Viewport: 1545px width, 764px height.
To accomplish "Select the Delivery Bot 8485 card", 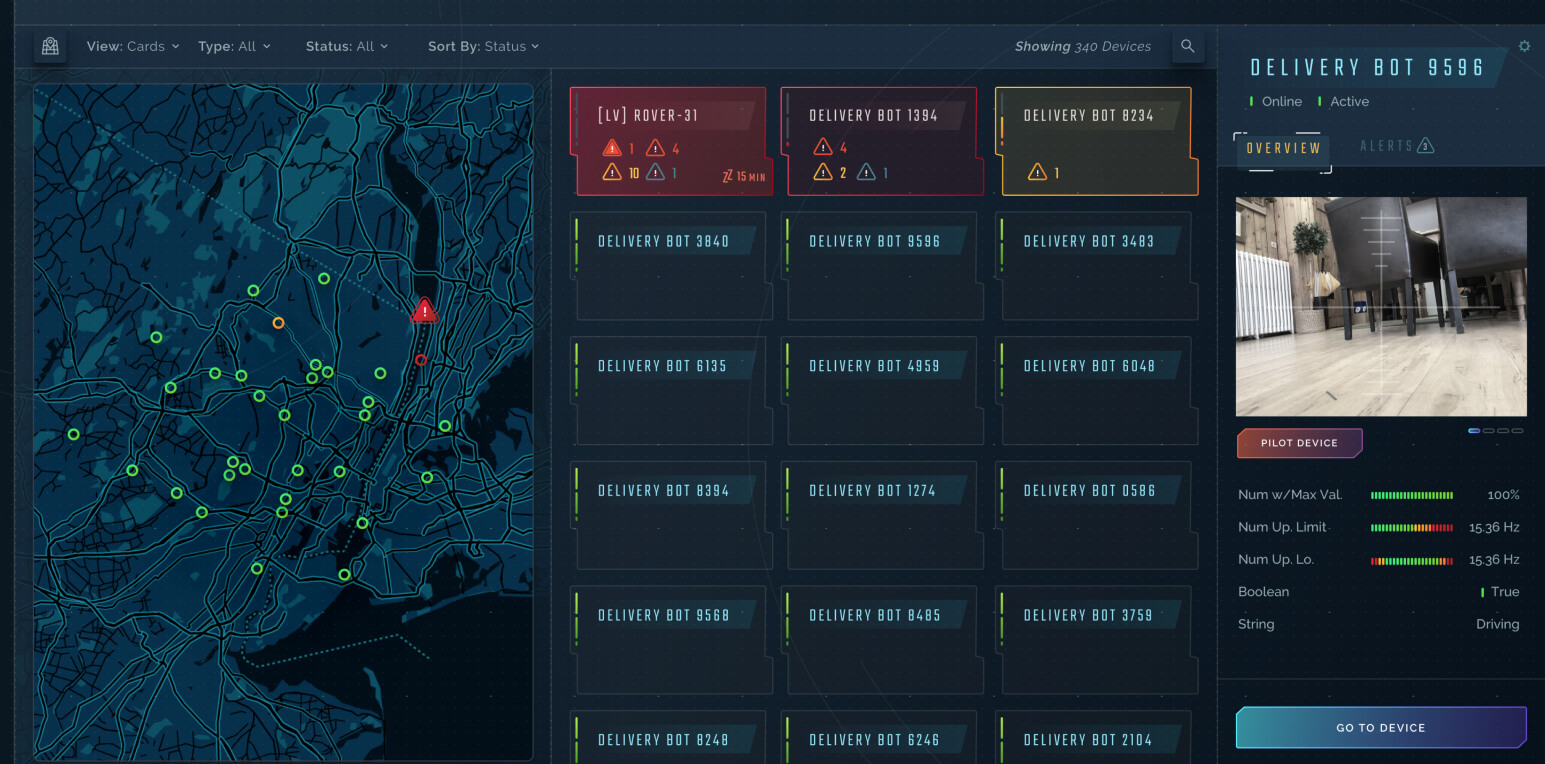I will click(881, 641).
